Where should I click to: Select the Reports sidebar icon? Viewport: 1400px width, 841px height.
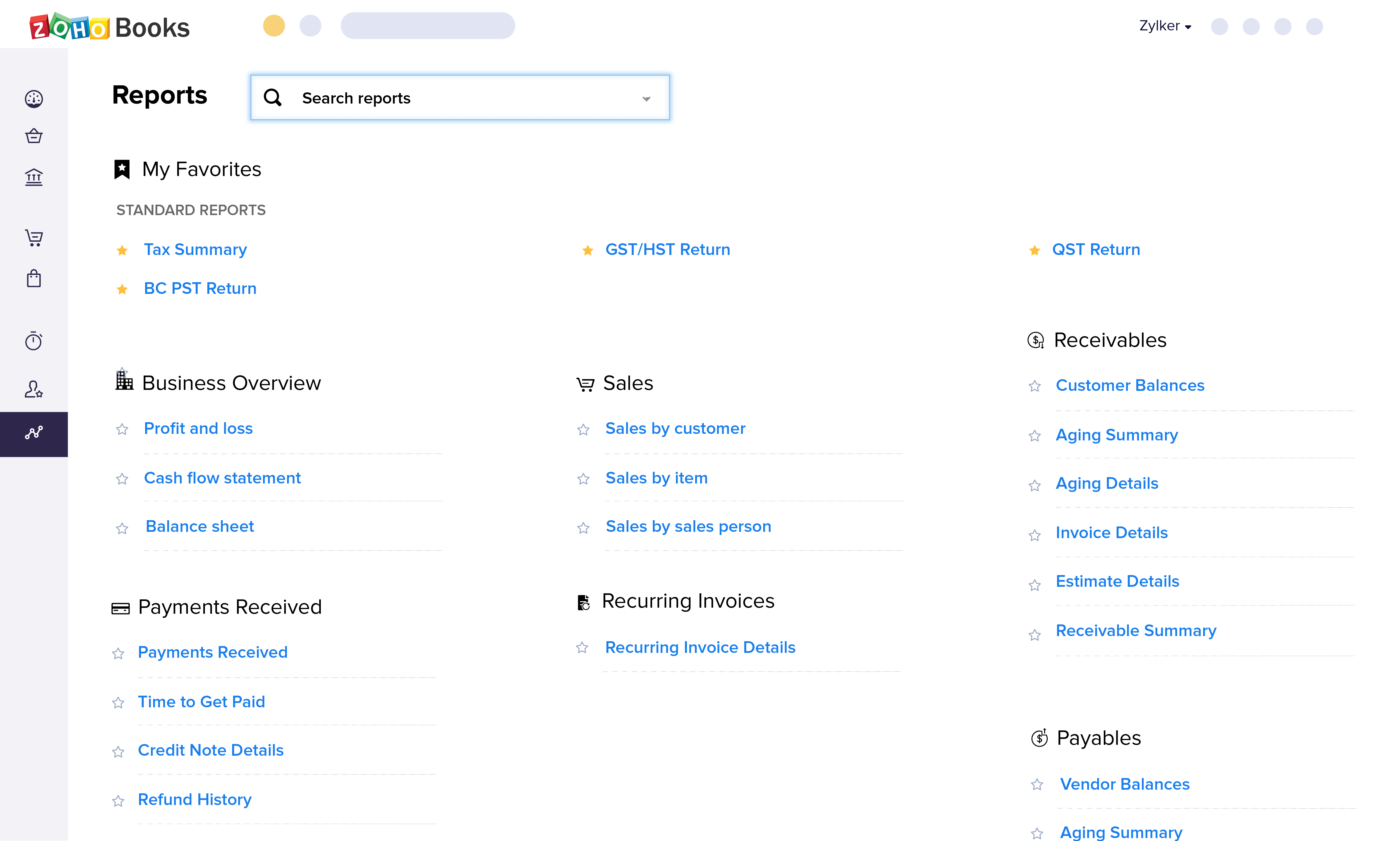click(x=34, y=434)
